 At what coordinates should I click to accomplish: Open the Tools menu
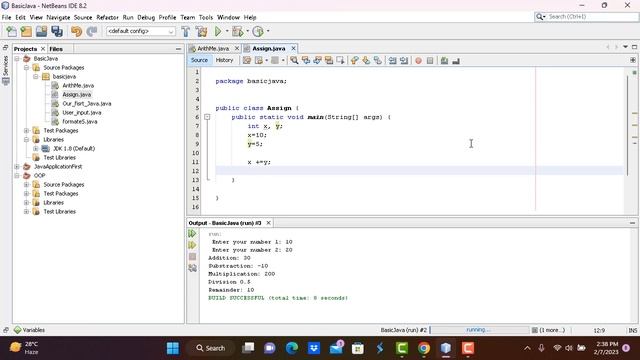coord(206,18)
